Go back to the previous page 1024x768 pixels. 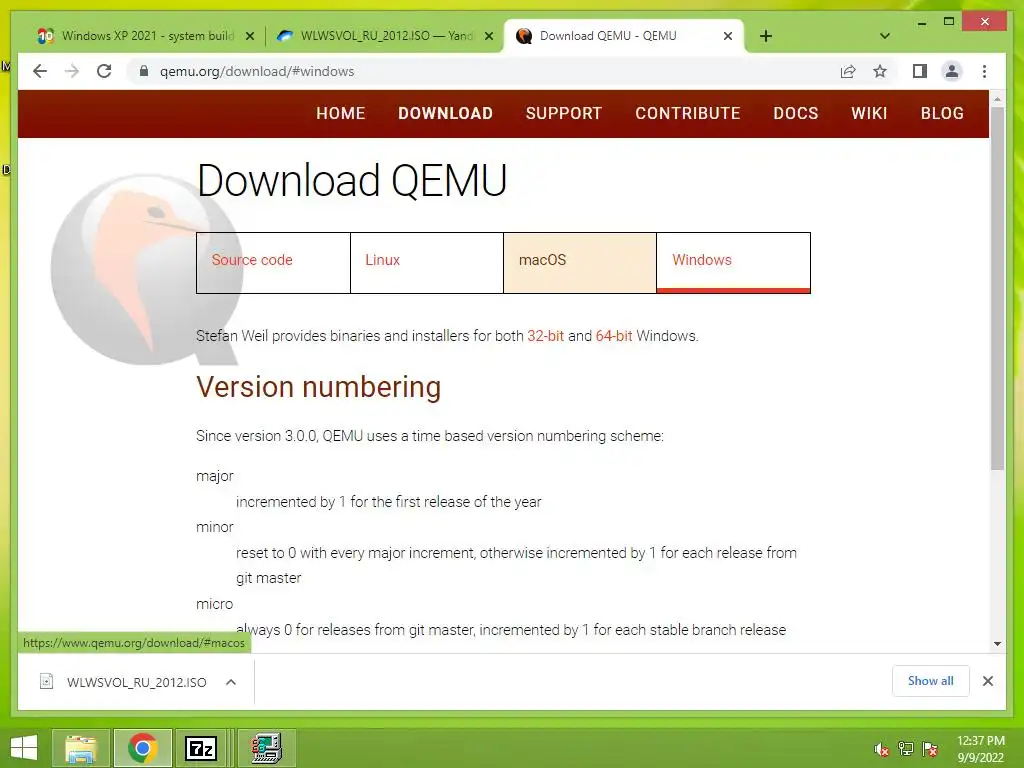[40, 71]
